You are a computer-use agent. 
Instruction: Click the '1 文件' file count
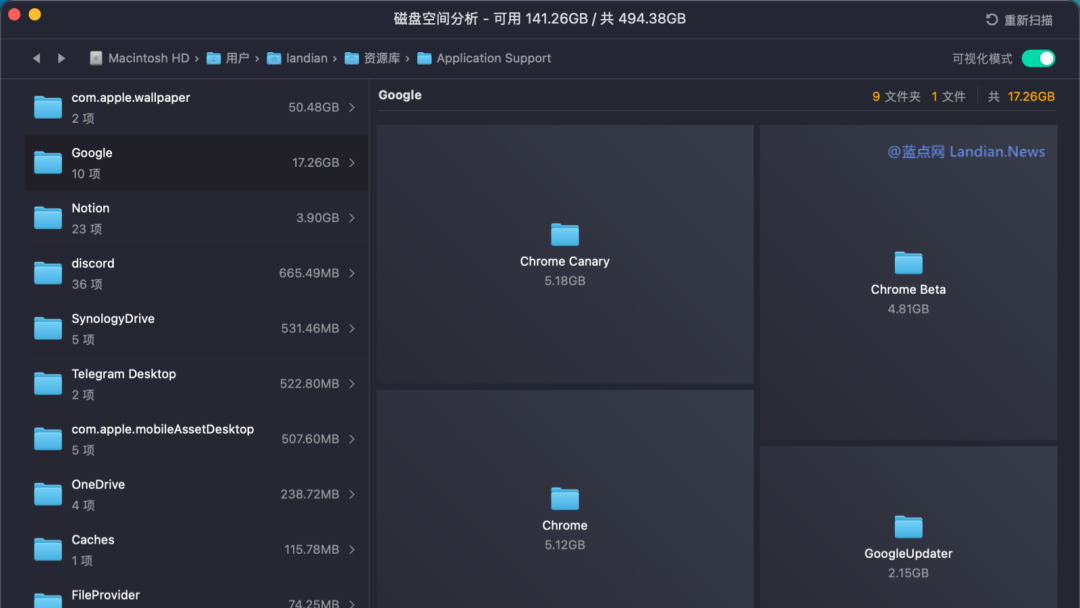[948, 97]
